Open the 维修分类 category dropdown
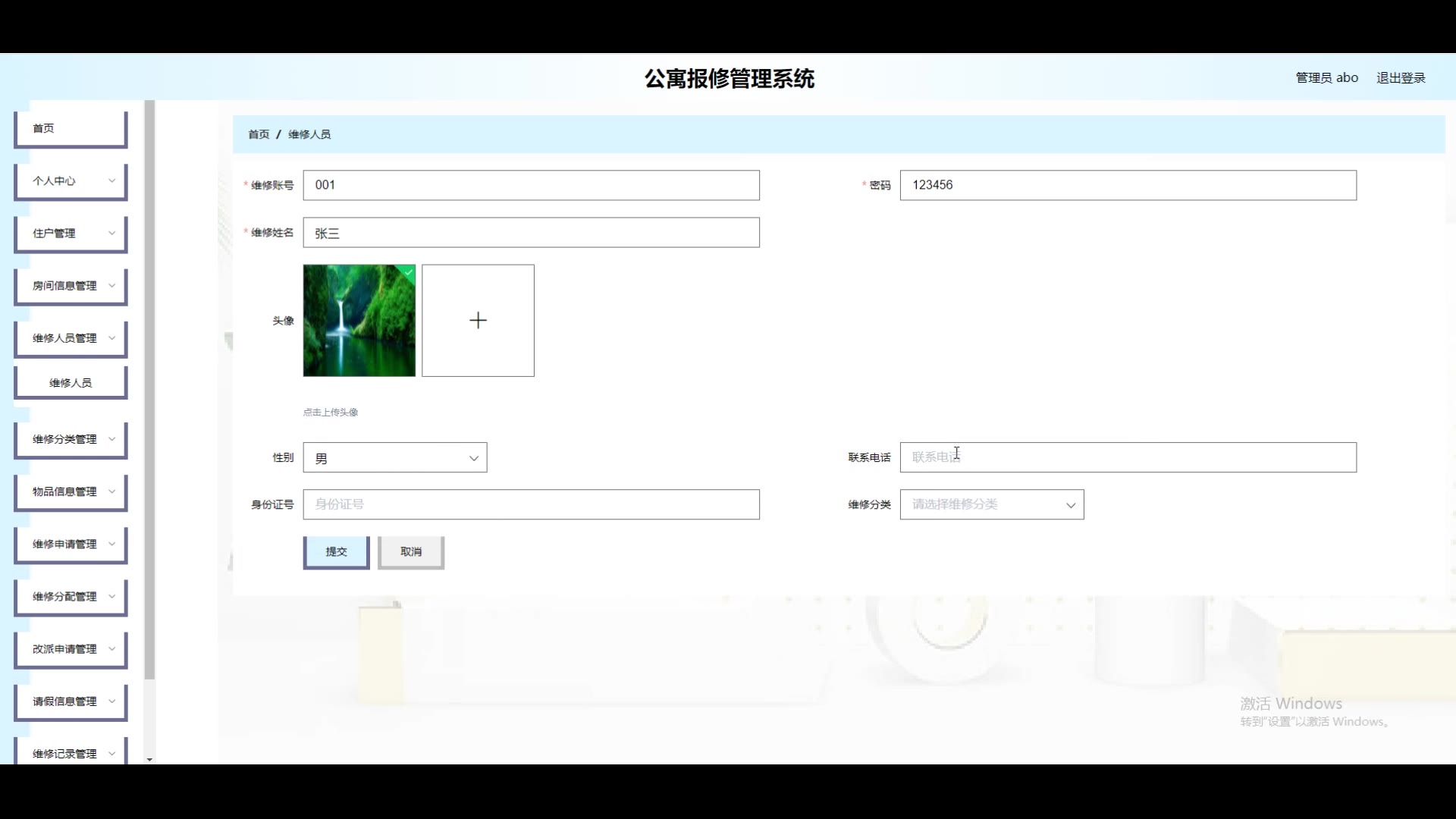 (992, 504)
